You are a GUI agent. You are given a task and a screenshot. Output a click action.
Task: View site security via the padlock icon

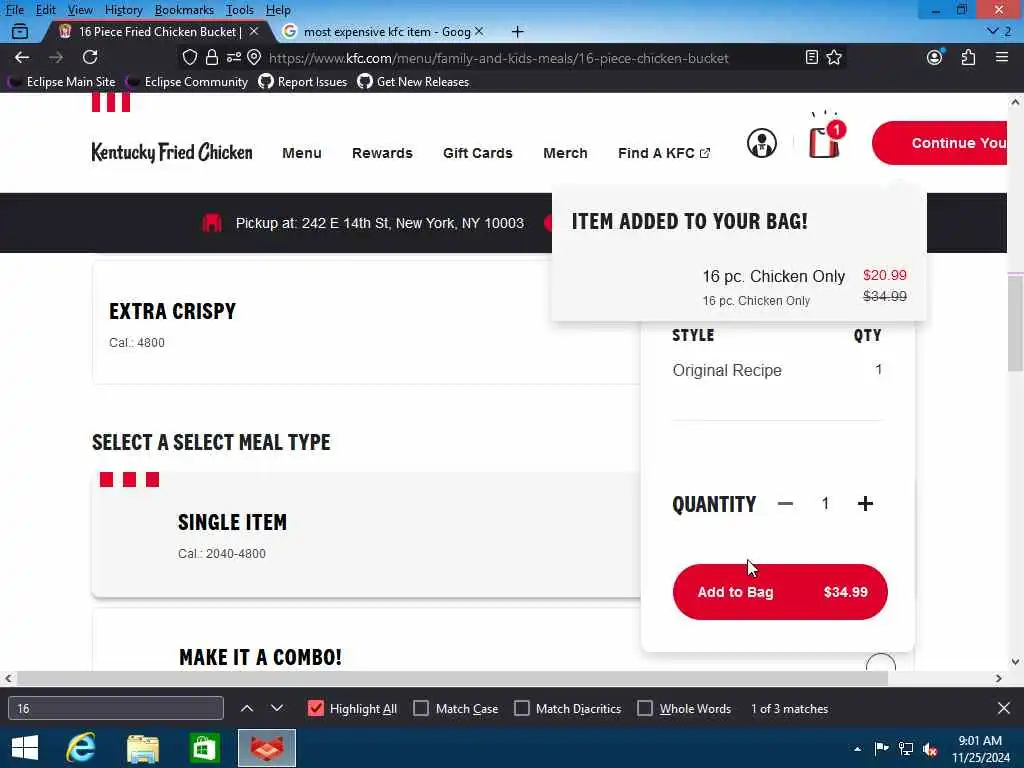[212, 57]
